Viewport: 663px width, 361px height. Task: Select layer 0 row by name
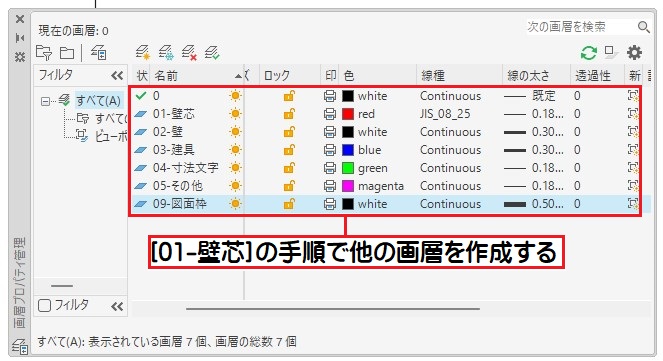click(156, 96)
